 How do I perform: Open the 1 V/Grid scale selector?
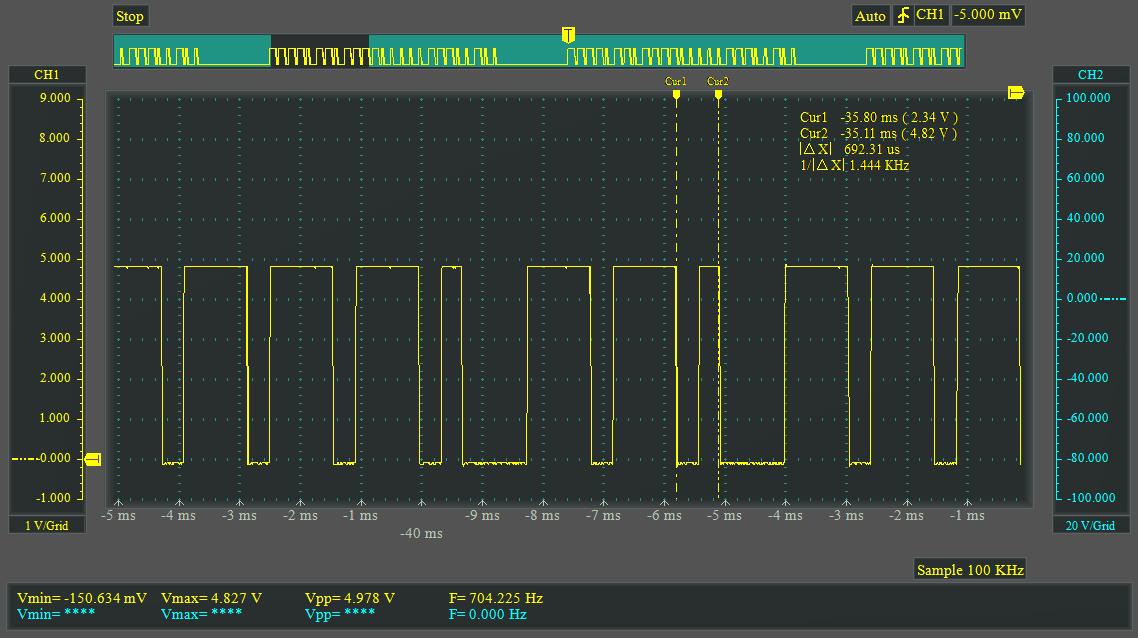tap(47, 526)
